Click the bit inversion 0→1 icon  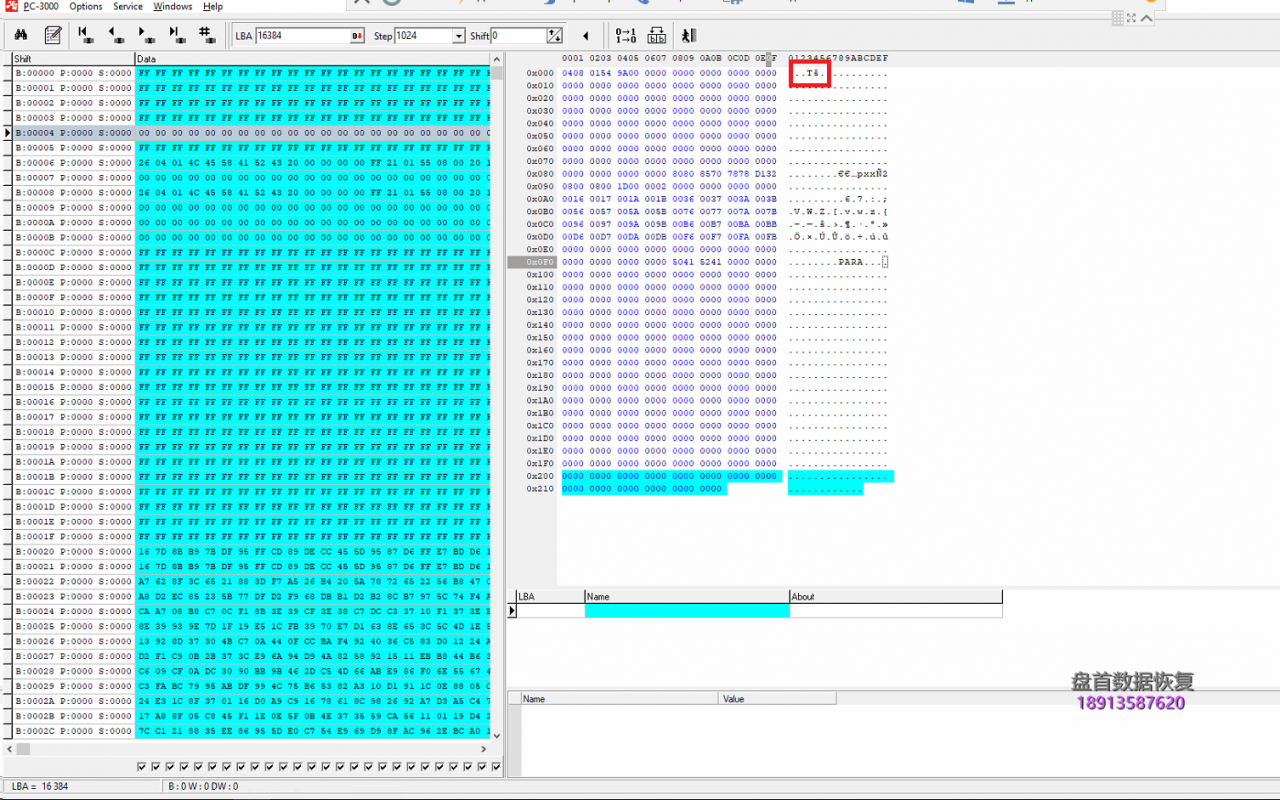point(626,36)
